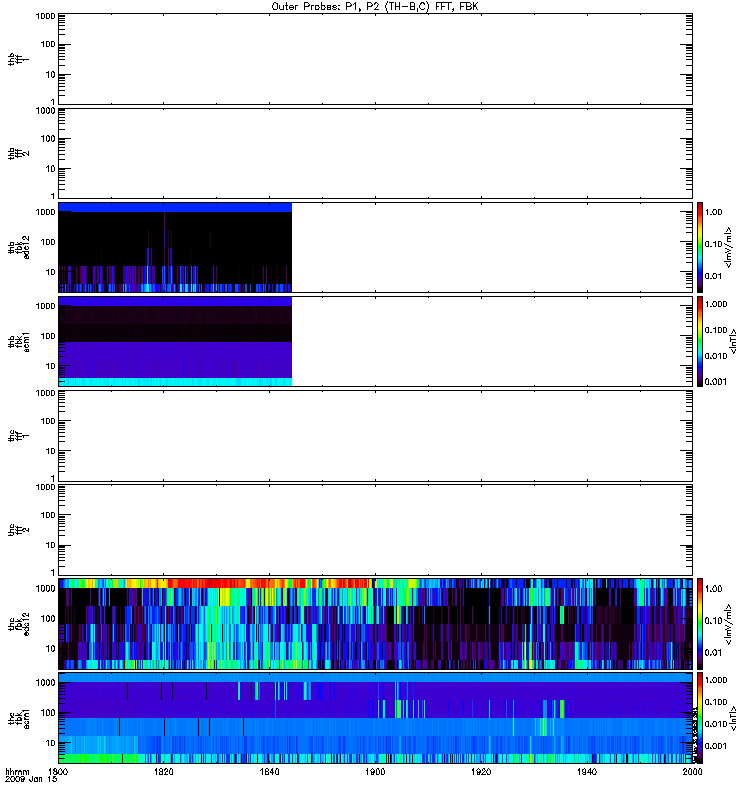Click the 1840 time axis label

click(269, 772)
